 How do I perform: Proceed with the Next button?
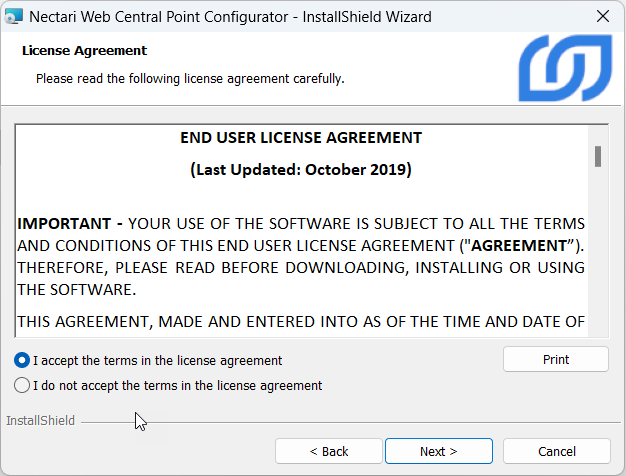click(438, 451)
